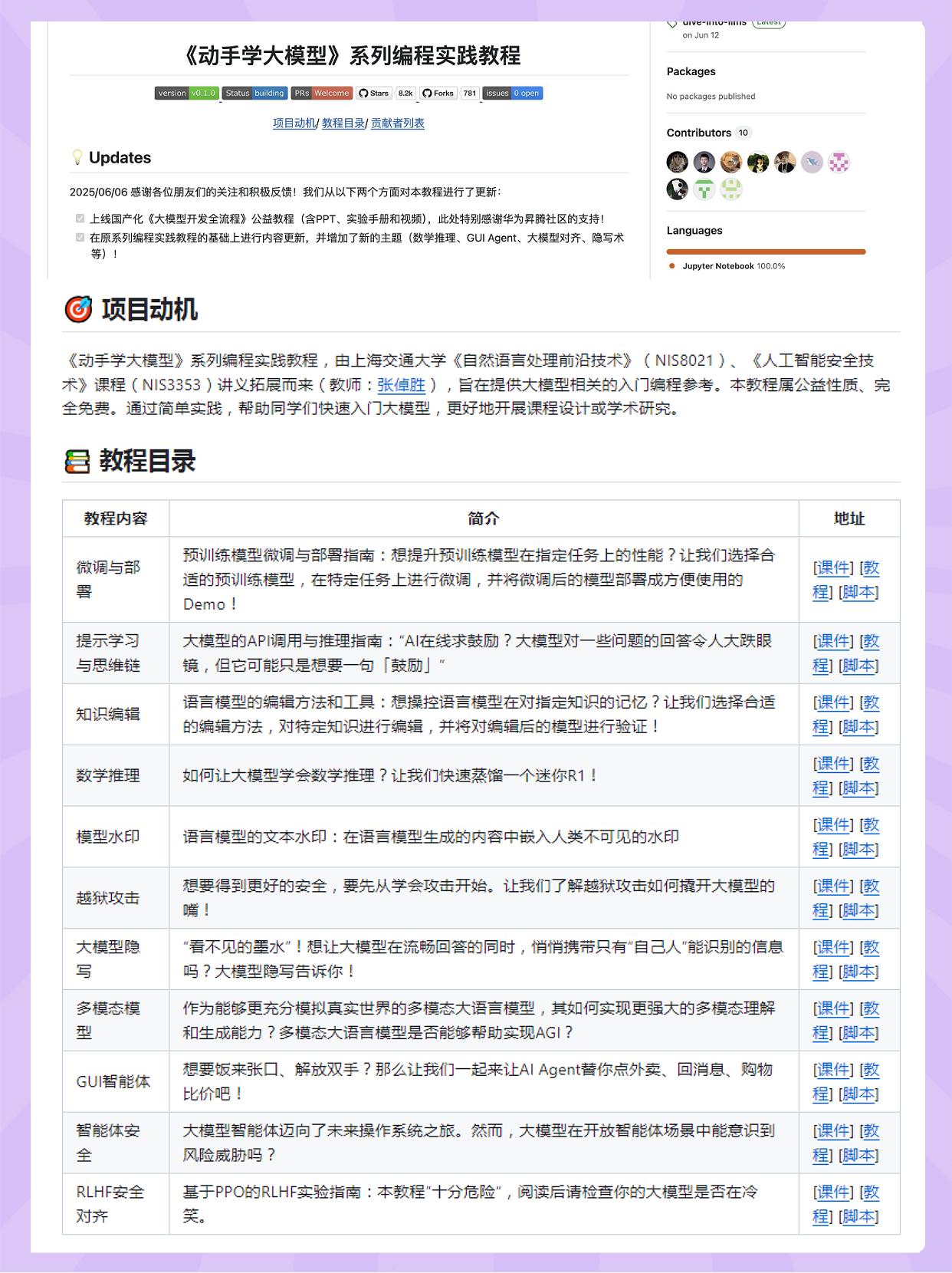Viewport: 952px width, 1273px height.
Task: Click the orange dot beside Jupyter Notebook
Action: pos(672,266)
